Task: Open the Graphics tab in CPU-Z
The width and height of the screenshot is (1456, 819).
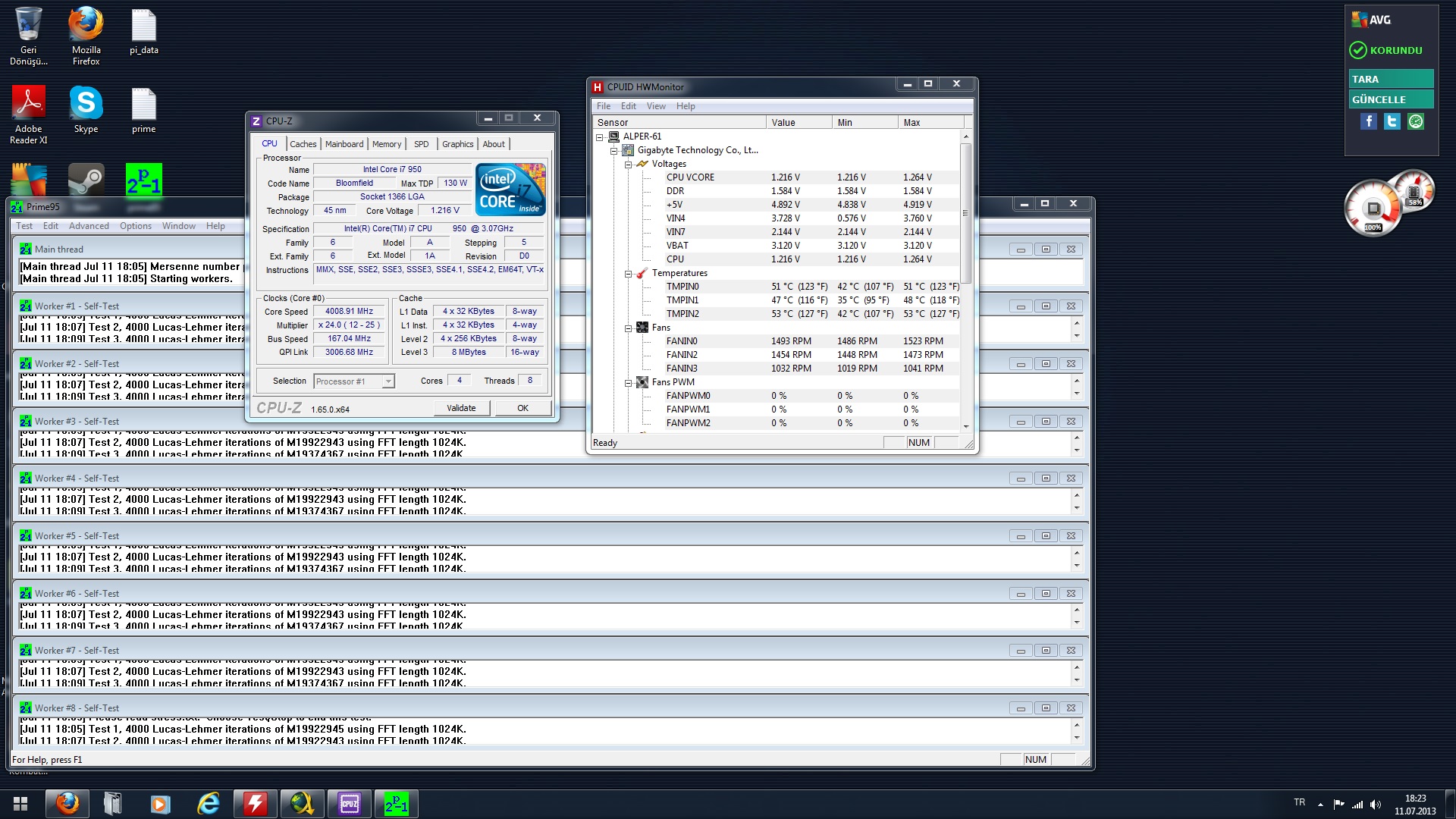Action: 457,144
